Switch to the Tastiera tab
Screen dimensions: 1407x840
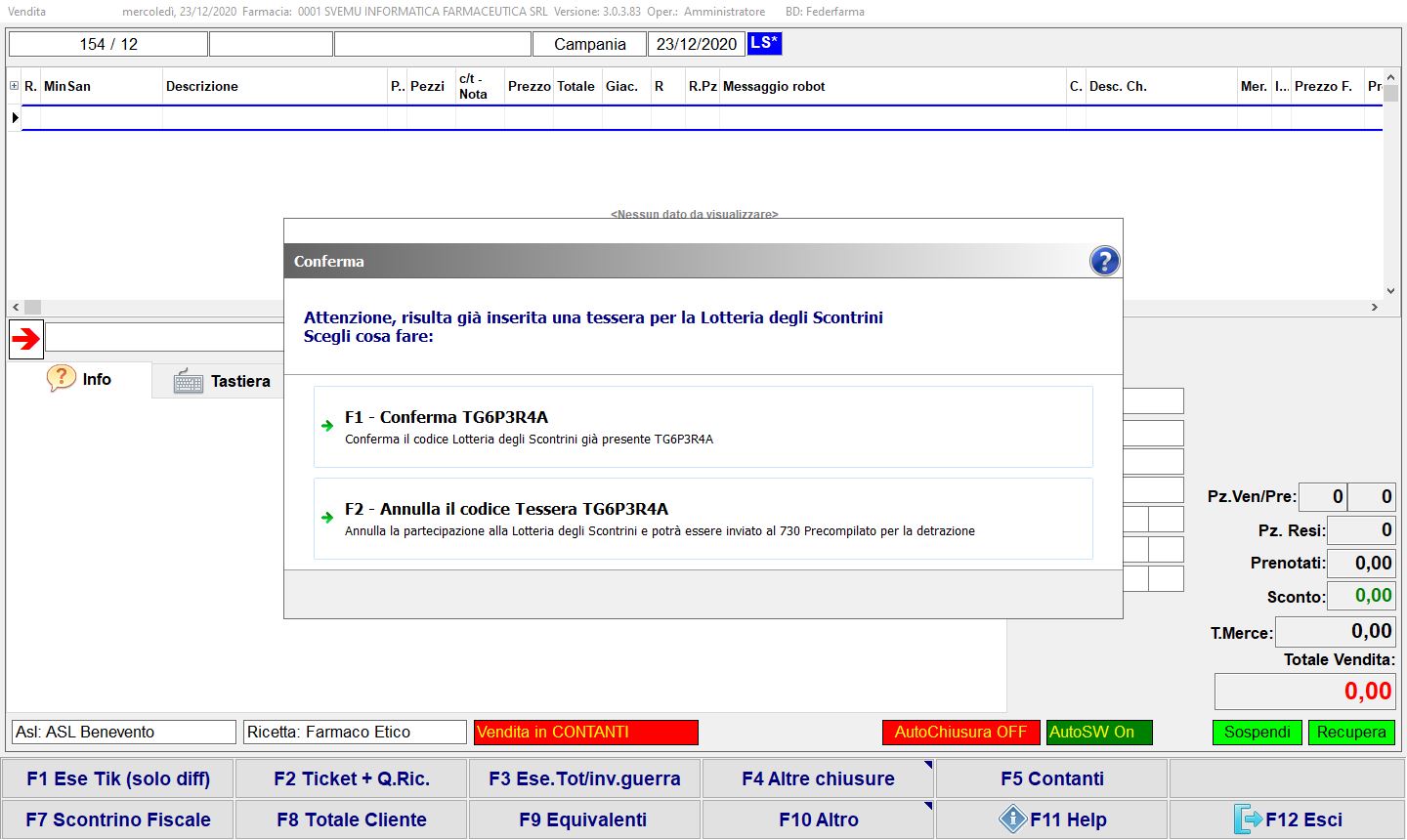(x=222, y=381)
